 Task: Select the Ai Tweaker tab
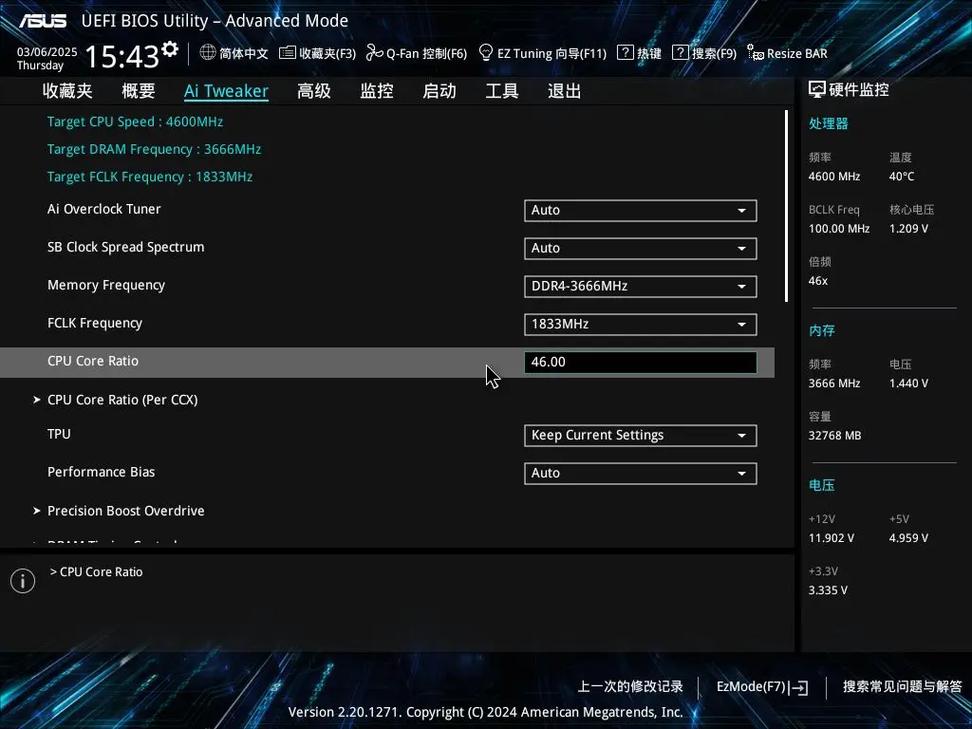[x=226, y=91]
